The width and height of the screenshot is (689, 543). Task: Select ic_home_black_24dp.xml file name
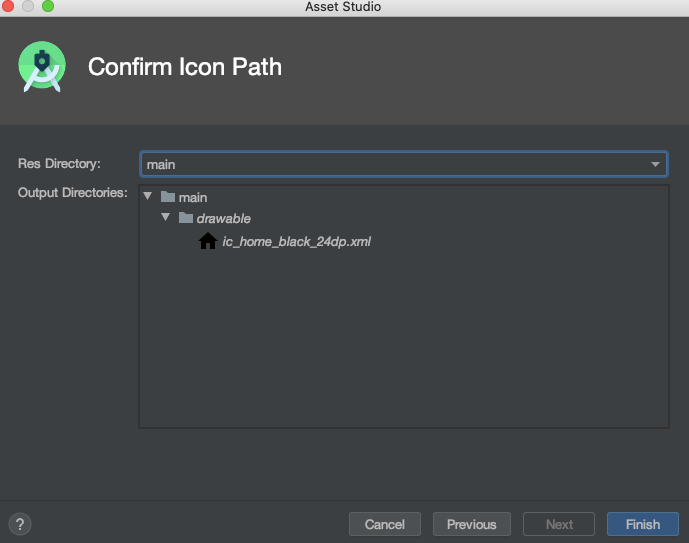[297, 242]
